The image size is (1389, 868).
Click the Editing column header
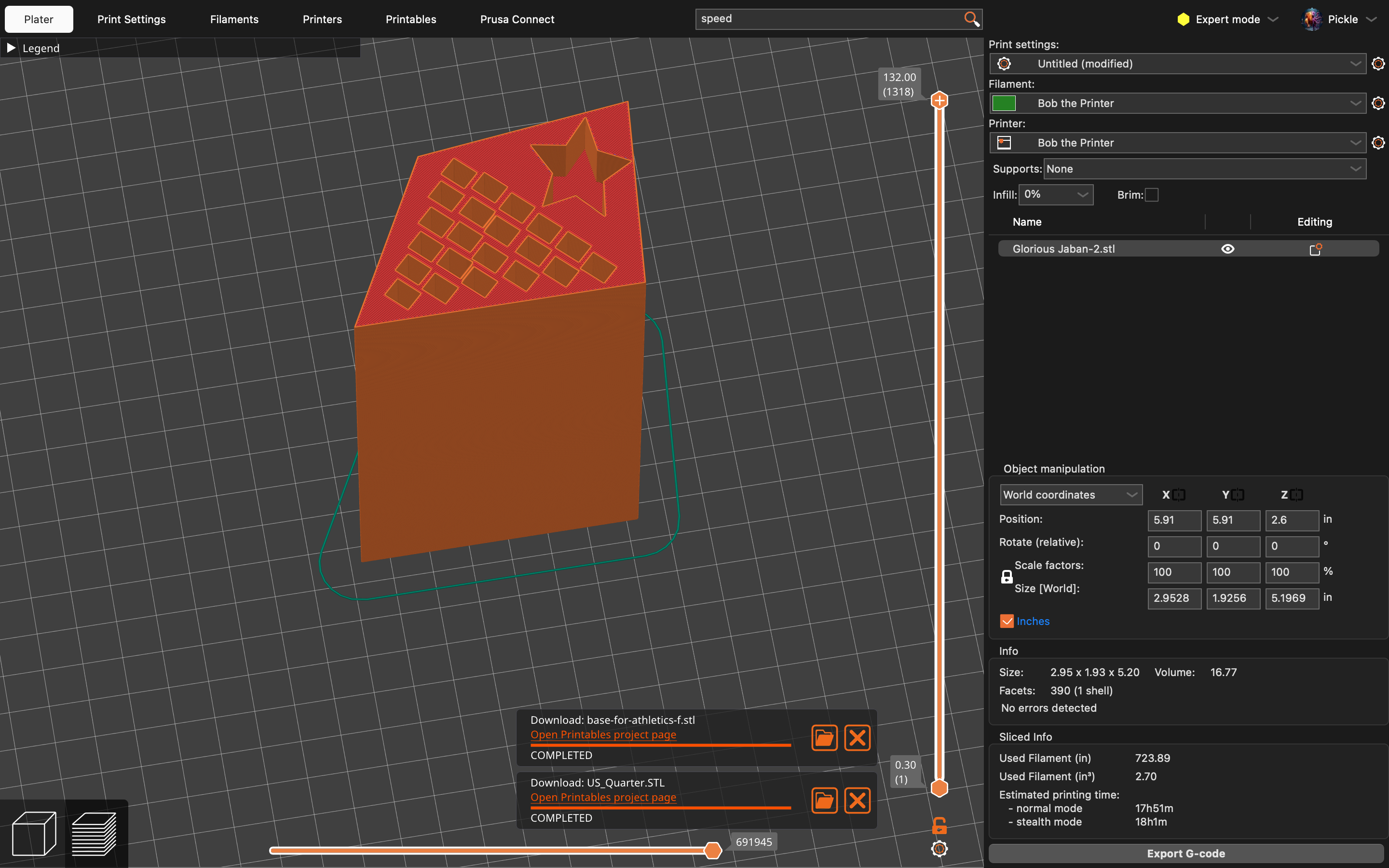[1314, 222]
